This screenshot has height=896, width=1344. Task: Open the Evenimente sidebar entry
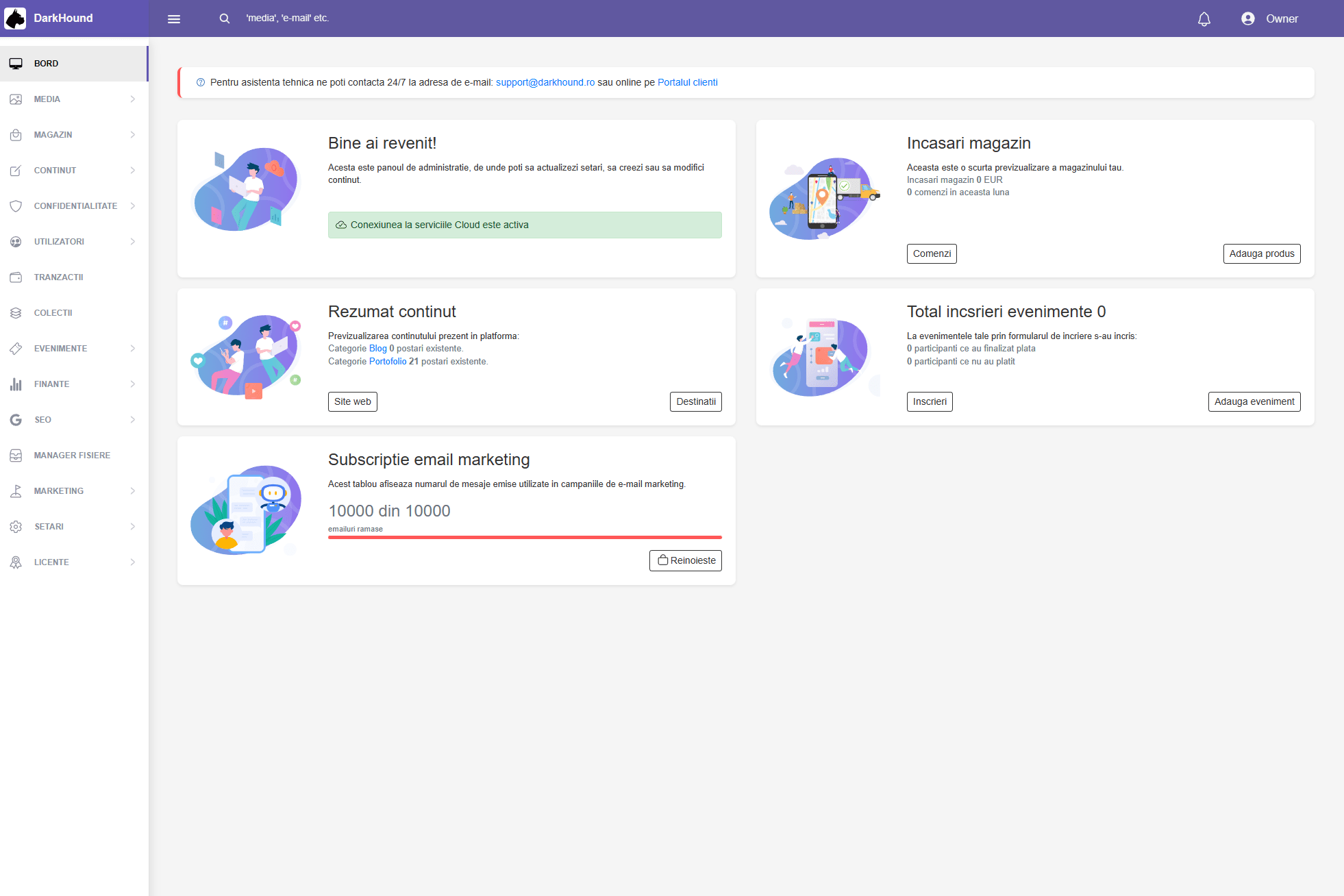click(60, 349)
